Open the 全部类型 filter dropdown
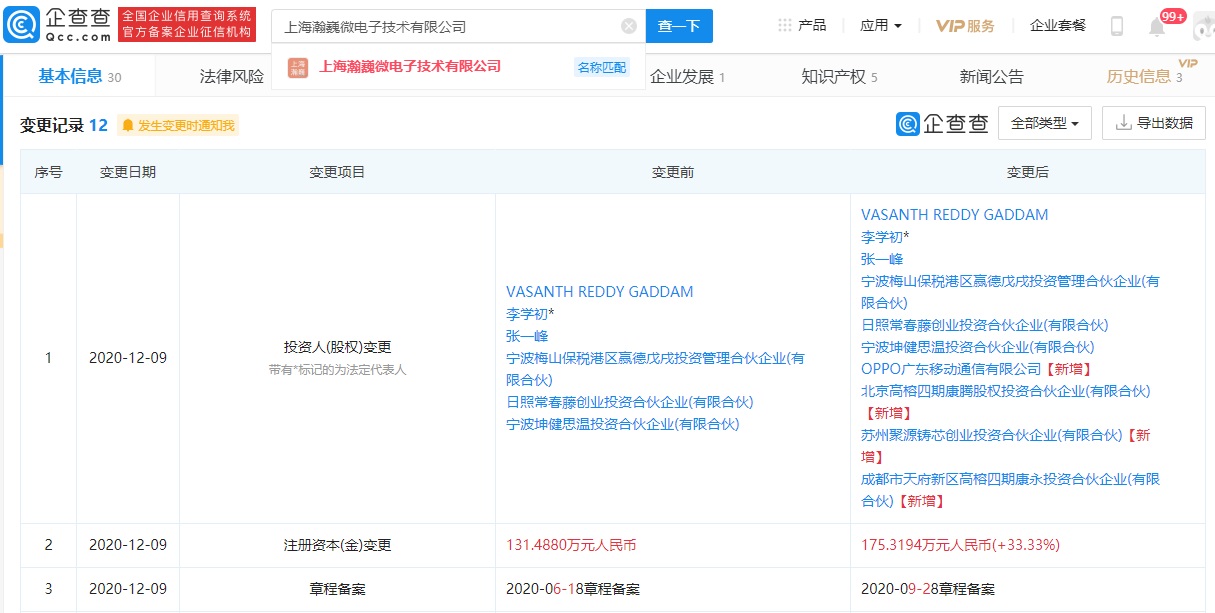Image resolution: width=1215 pixels, height=613 pixels. (1045, 124)
